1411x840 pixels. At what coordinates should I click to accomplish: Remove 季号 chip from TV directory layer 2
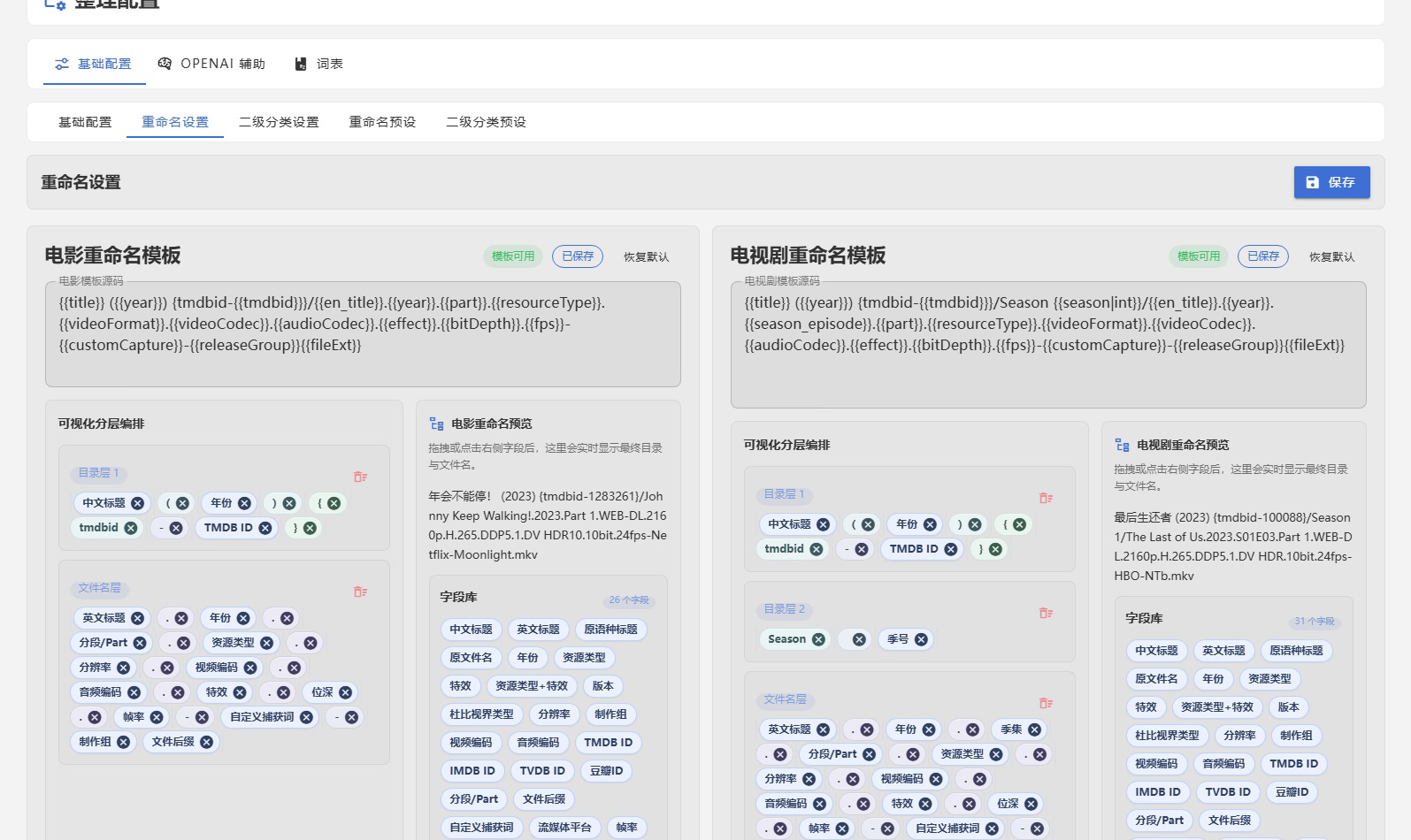point(921,639)
